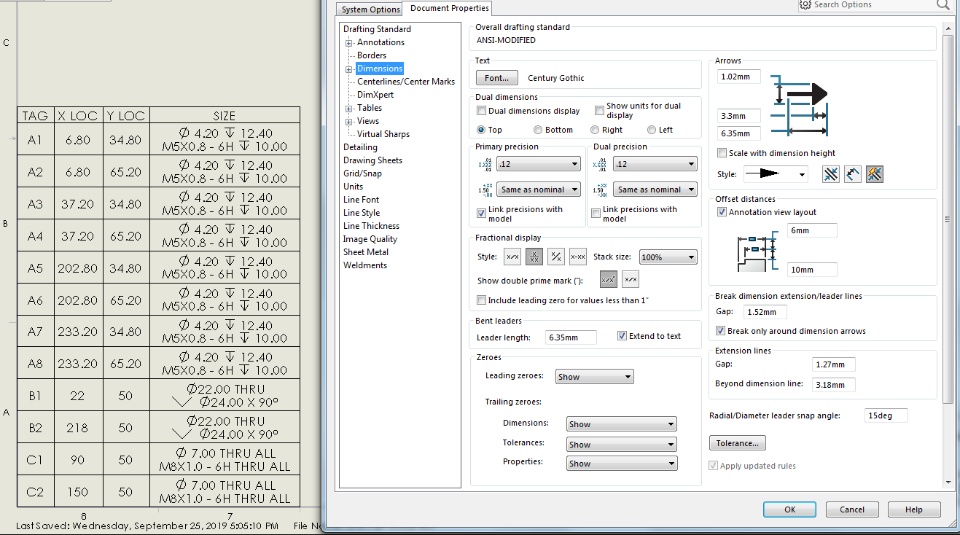Click third arrow placement icon beside Style
960x535 pixels.
(875, 174)
